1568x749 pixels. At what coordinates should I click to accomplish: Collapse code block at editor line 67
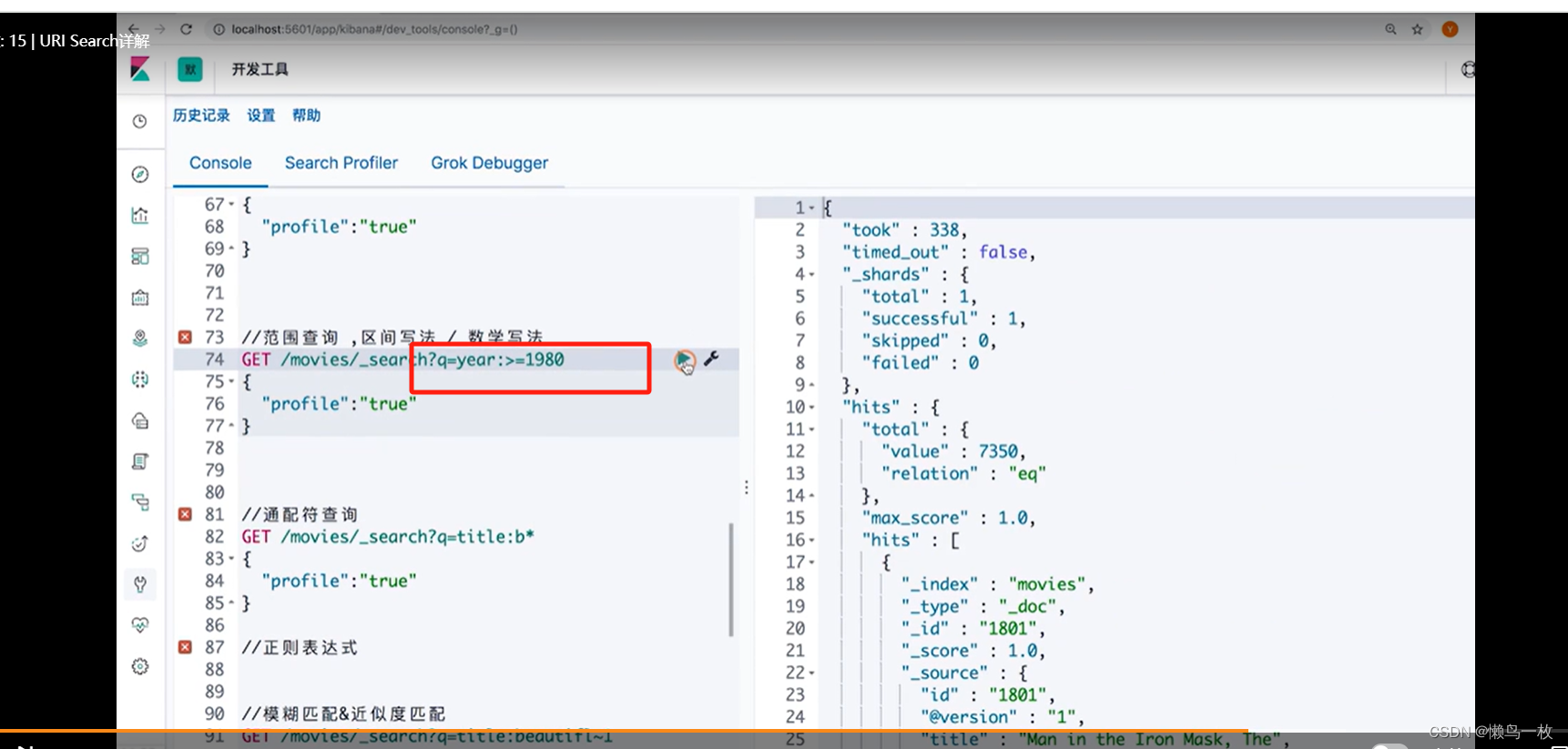tap(231, 205)
